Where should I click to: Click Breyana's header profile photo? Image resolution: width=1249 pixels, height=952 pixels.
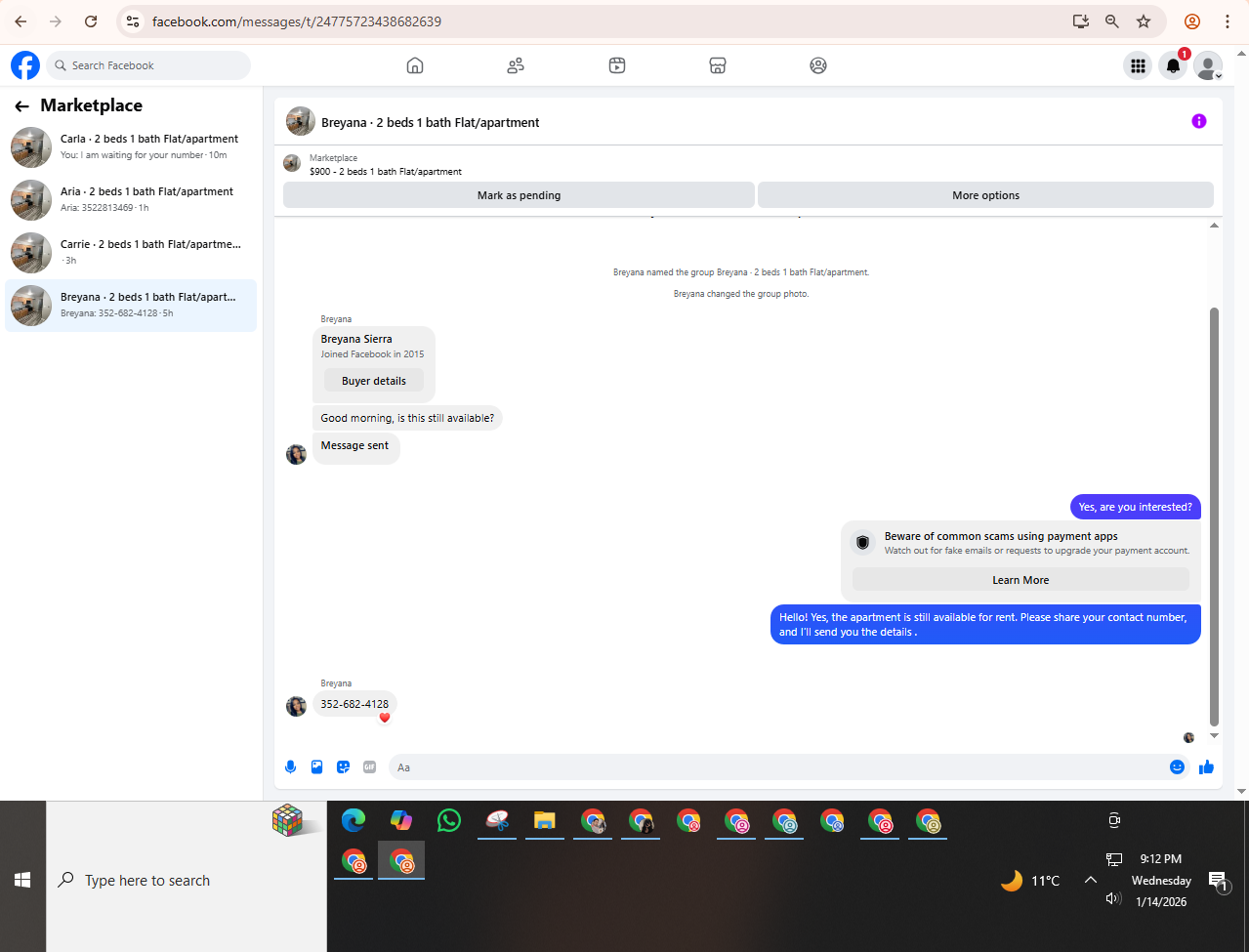[300, 122]
